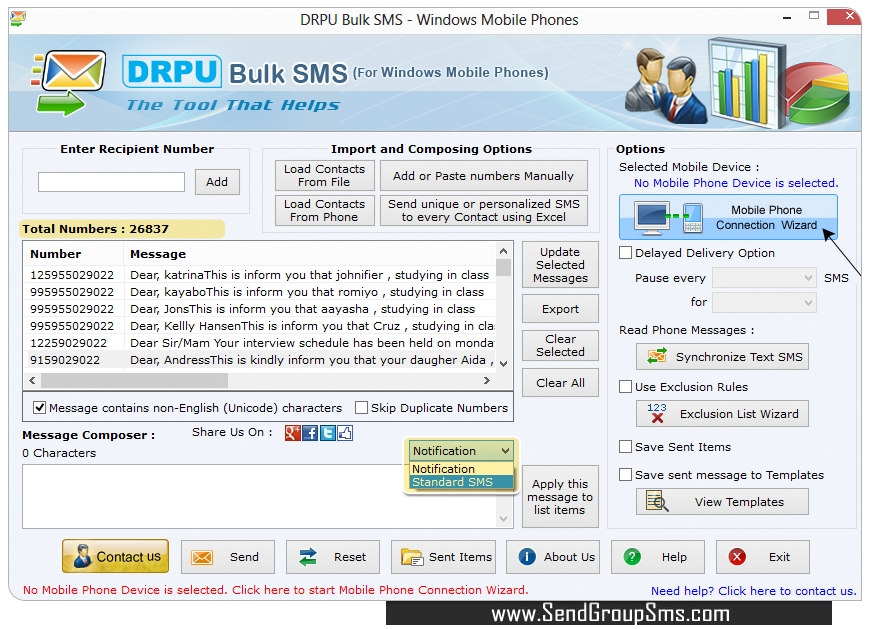Click Send unique or personalized SMS using Excel

[483, 211]
